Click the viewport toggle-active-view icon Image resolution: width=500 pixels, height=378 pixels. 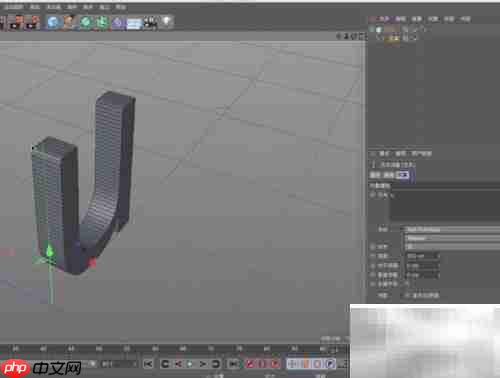click(362, 36)
